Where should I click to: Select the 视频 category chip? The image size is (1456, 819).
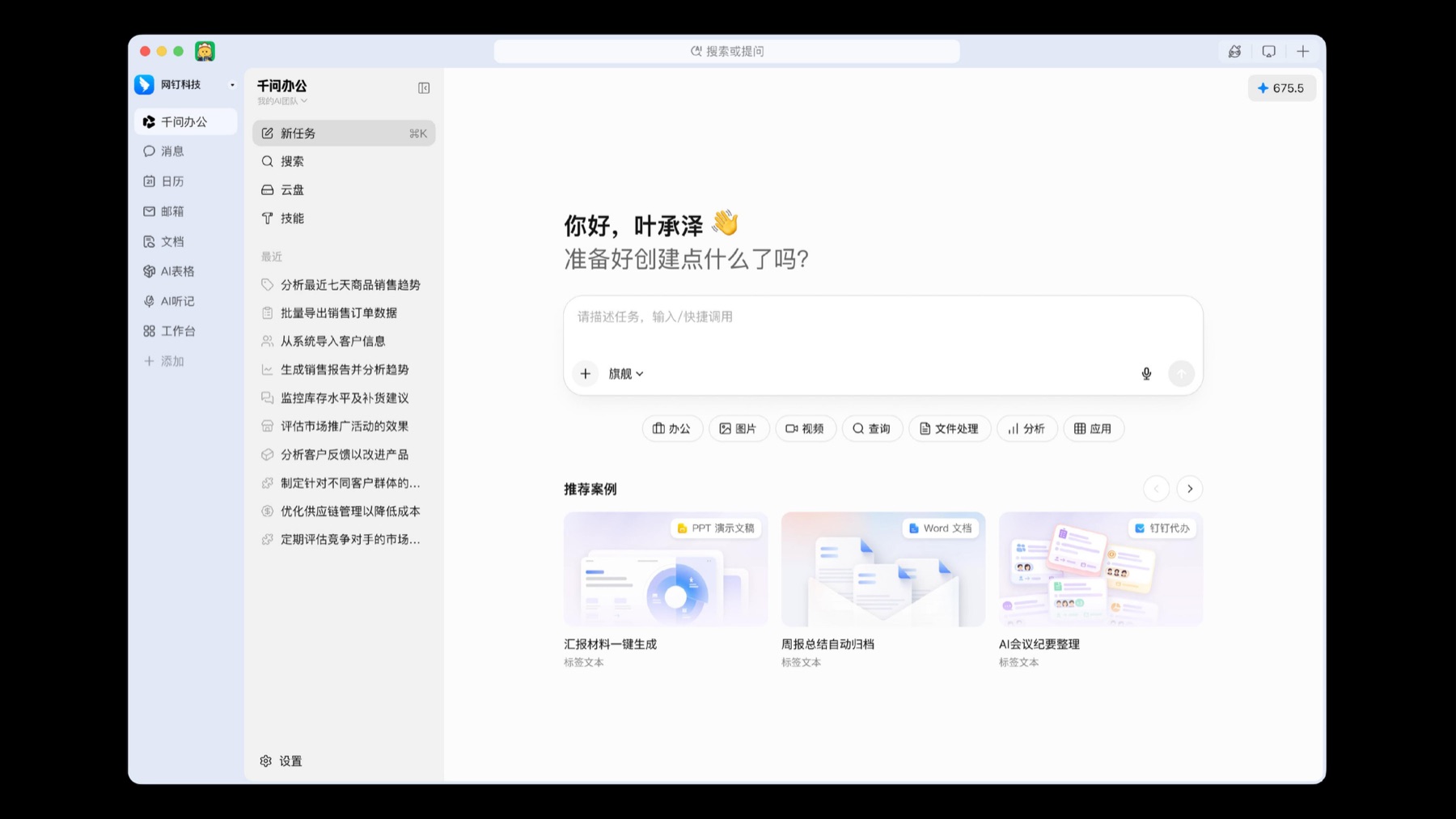tap(806, 429)
